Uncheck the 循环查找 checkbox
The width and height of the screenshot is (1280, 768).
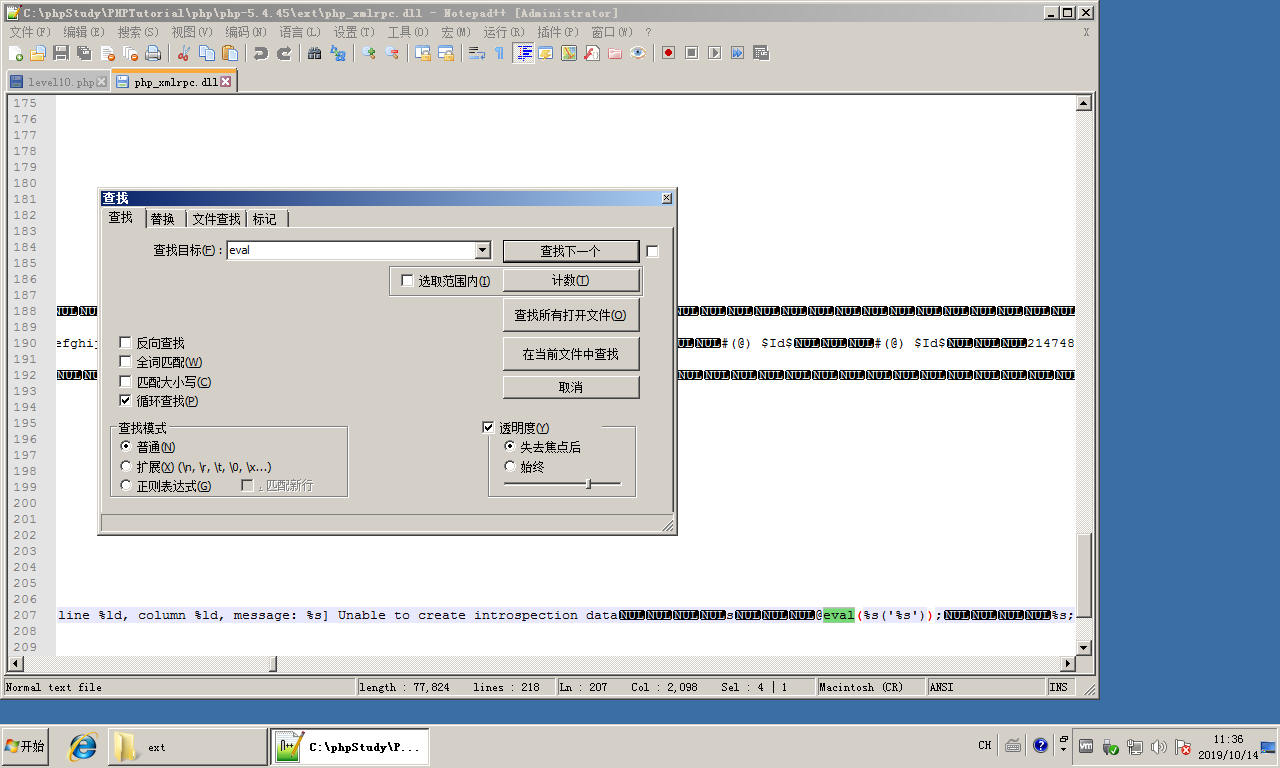coord(125,401)
